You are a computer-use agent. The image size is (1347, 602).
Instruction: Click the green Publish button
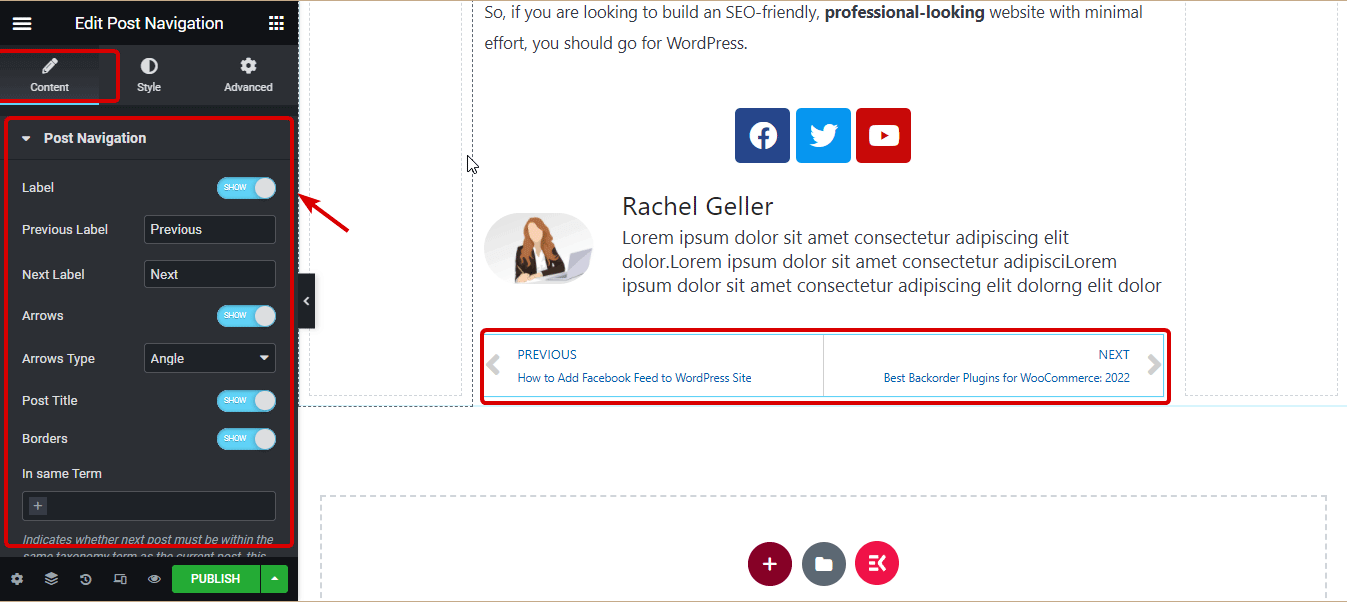click(x=216, y=579)
